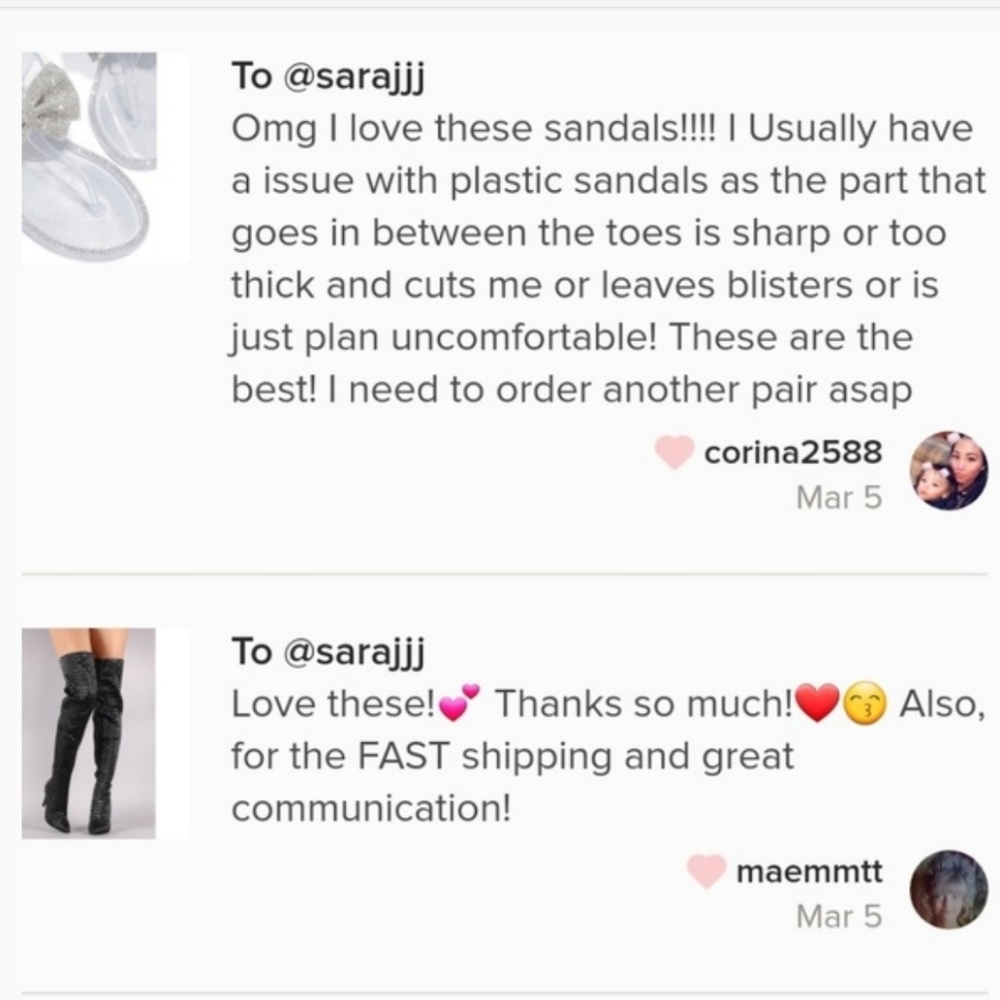Visit the corina2588 username link
Viewport: 1000px width, 1000px height.
click(x=793, y=452)
